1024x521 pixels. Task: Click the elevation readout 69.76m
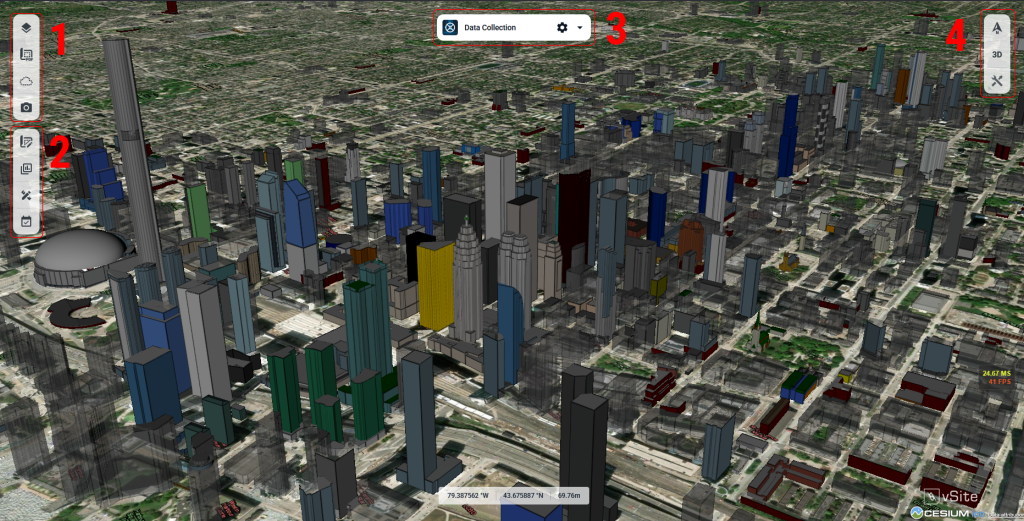point(571,496)
